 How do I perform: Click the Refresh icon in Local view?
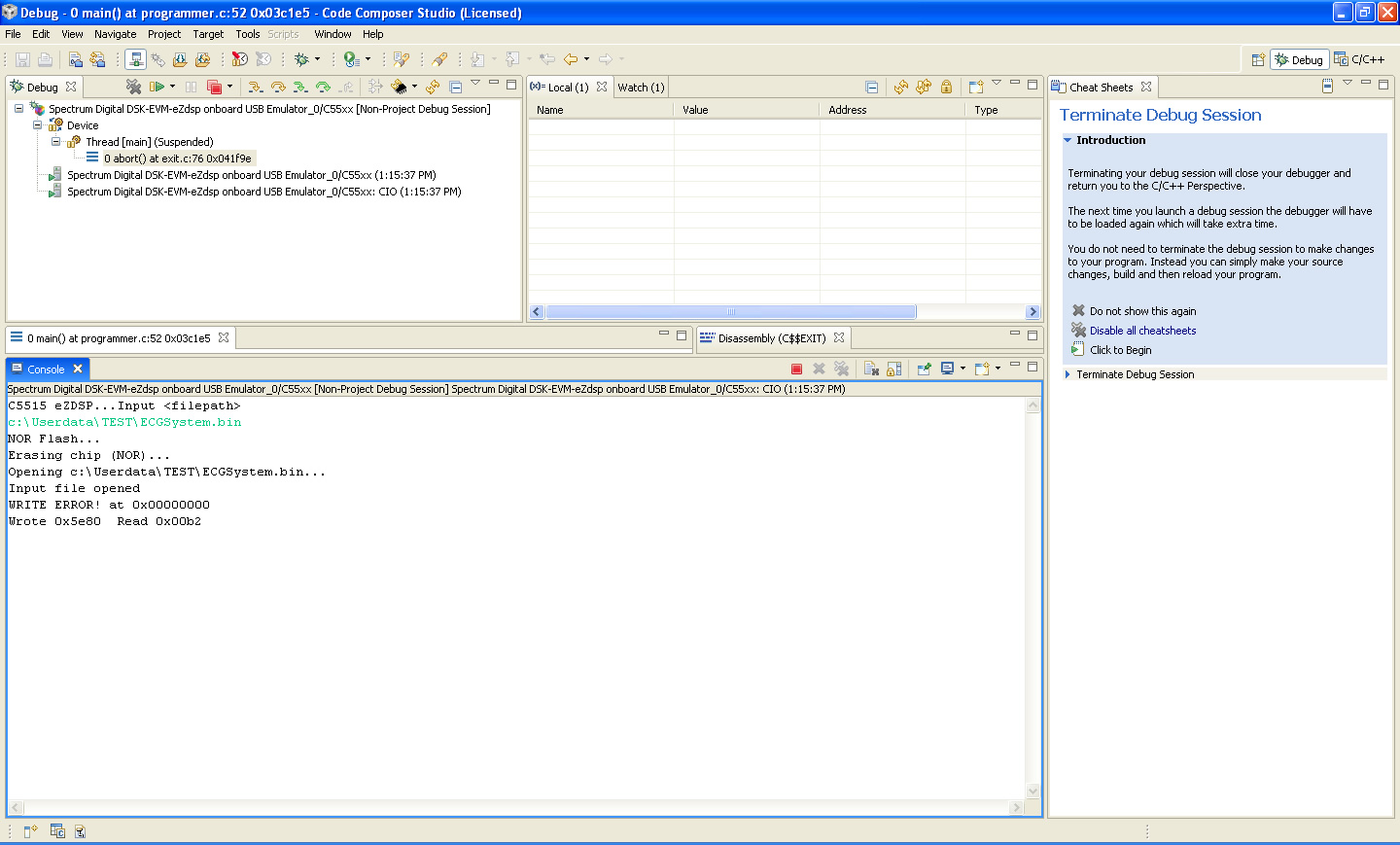[x=900, y=87]
